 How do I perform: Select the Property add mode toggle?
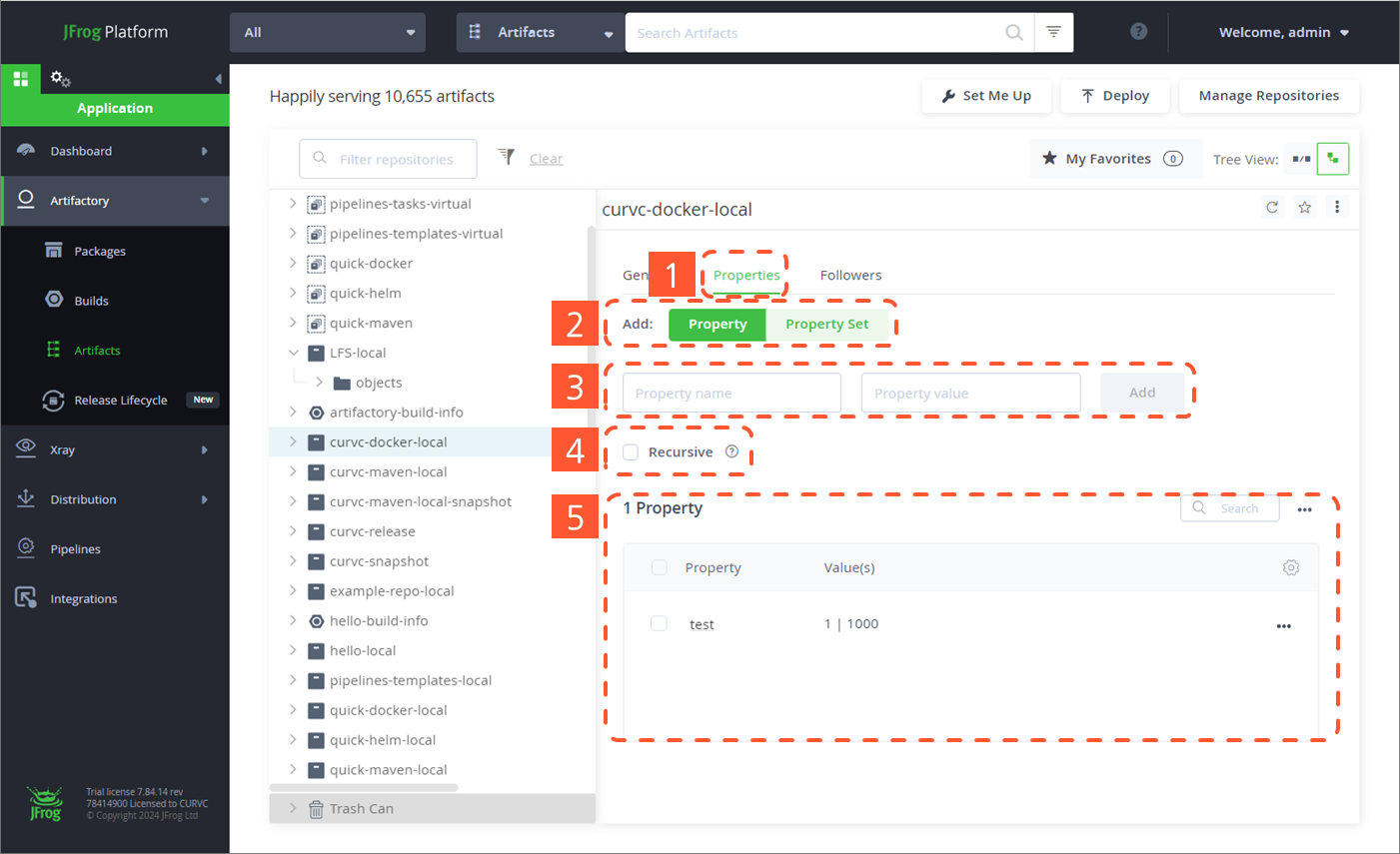717,325
